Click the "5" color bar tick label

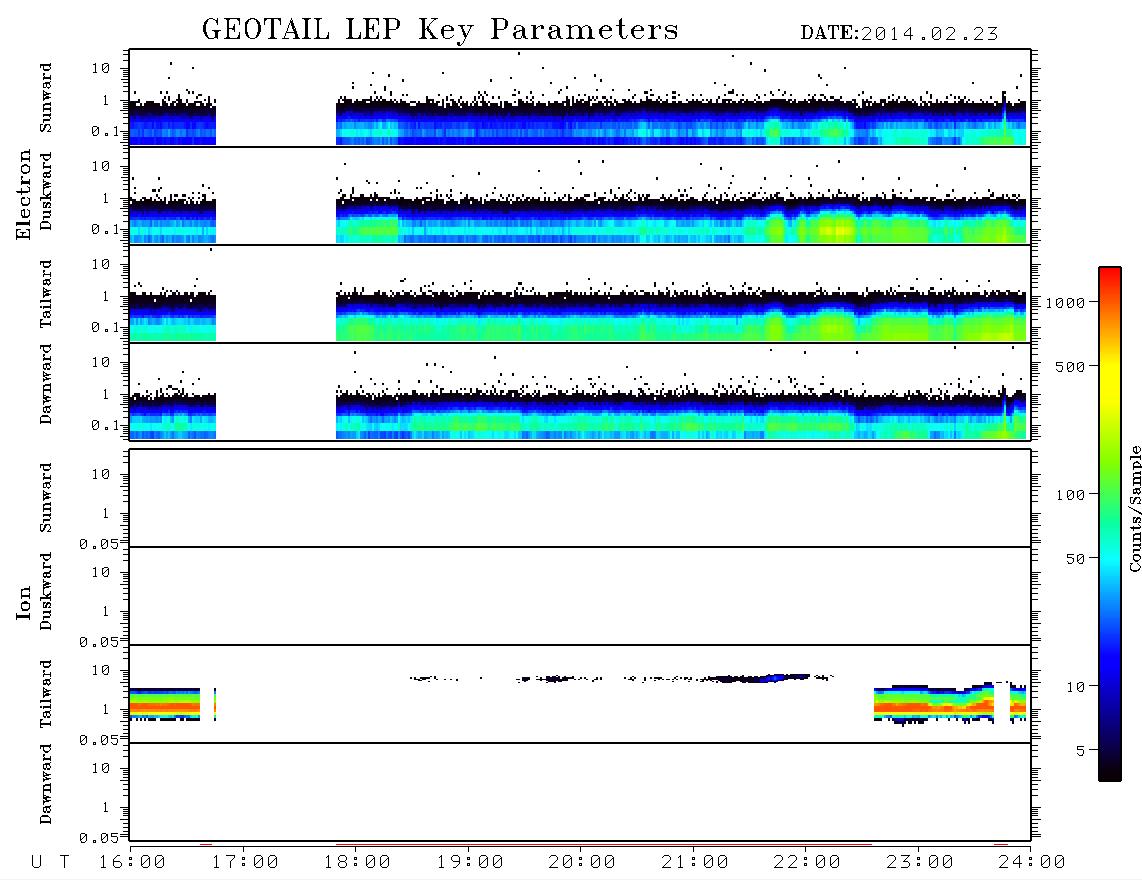1081,751
